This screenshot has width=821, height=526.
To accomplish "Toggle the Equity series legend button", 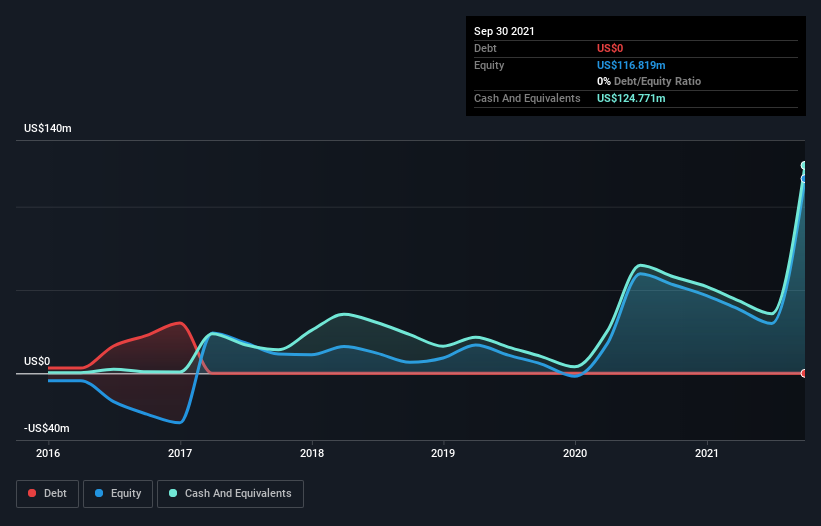I will point(118,494).
